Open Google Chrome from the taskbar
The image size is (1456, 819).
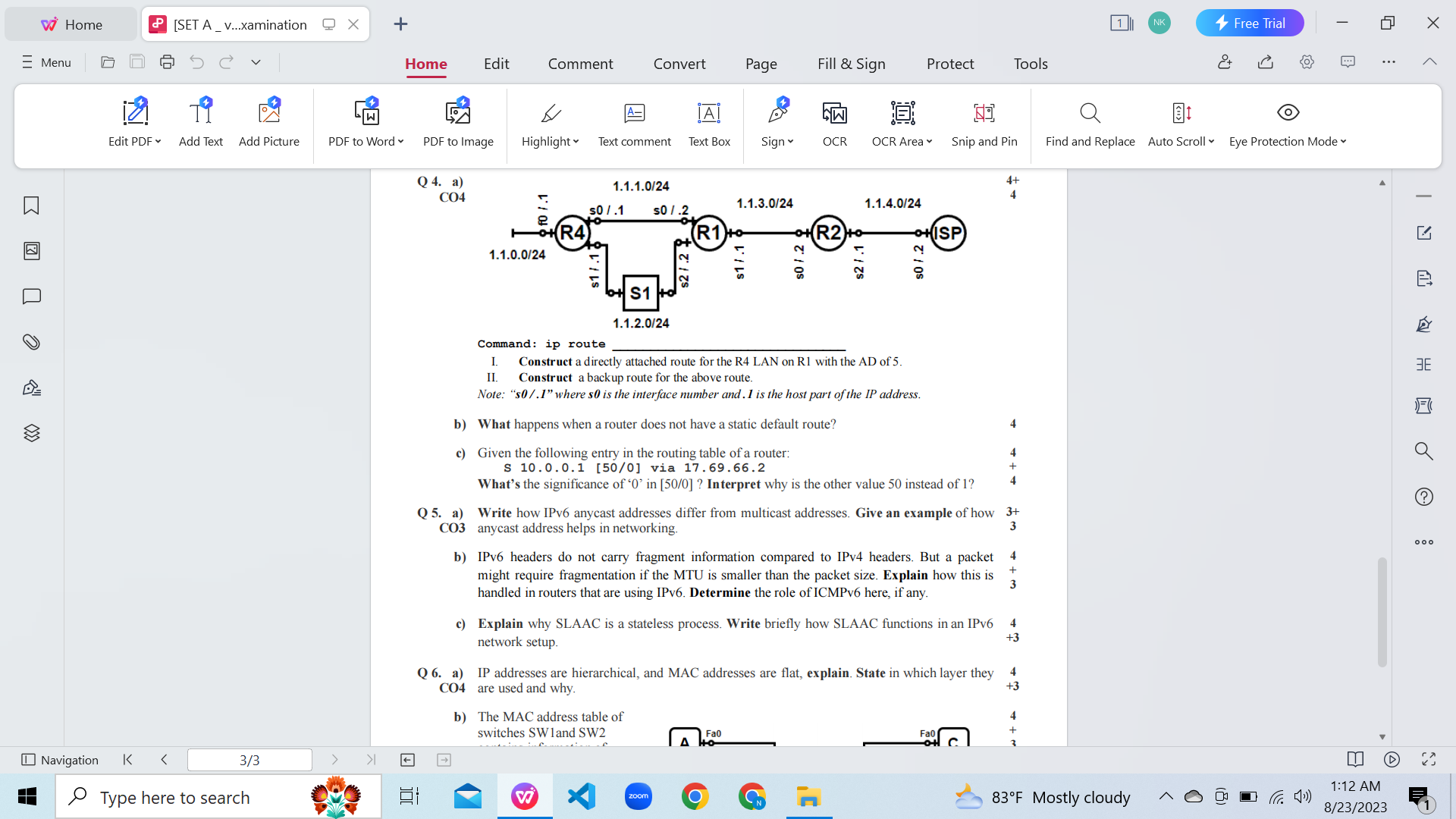pos(695,797)
